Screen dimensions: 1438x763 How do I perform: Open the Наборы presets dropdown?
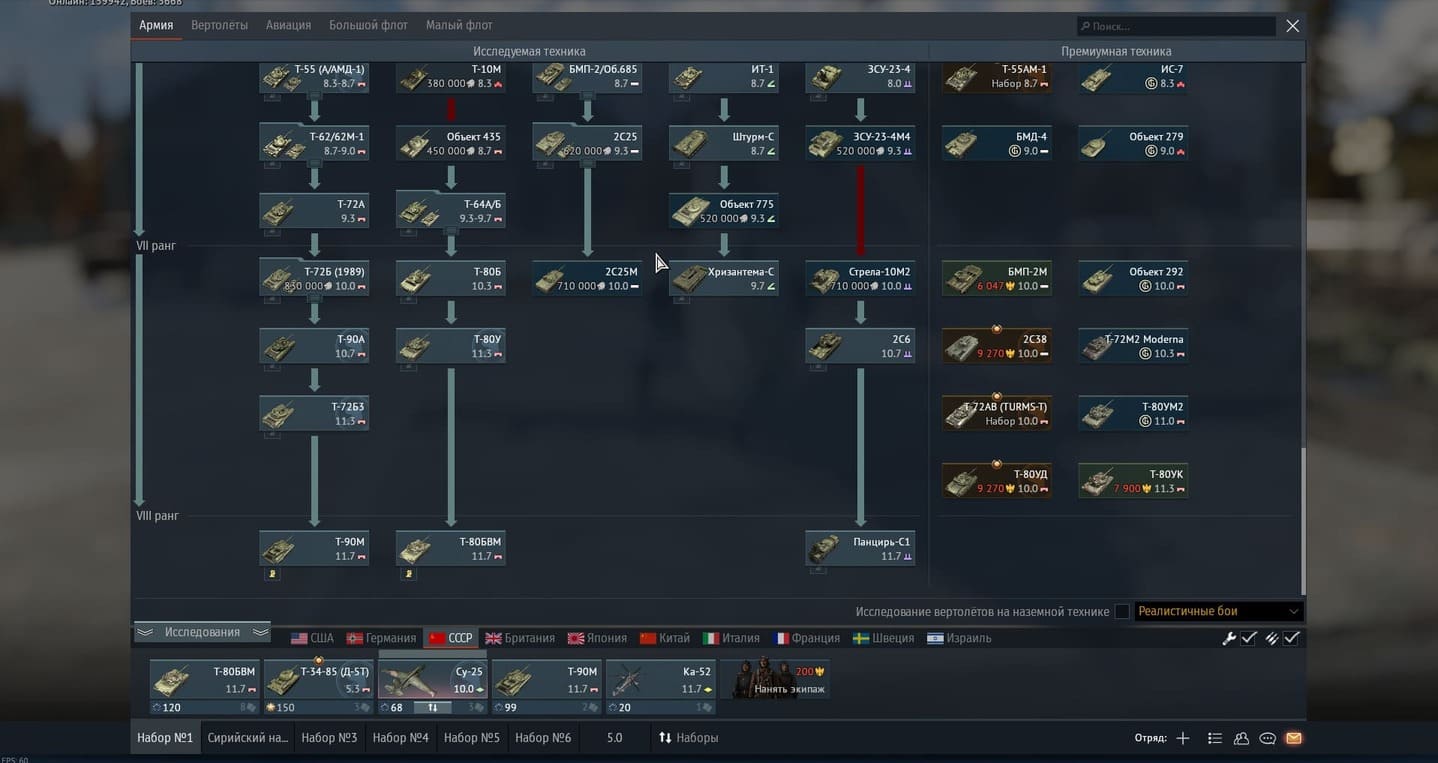point(688,738)
